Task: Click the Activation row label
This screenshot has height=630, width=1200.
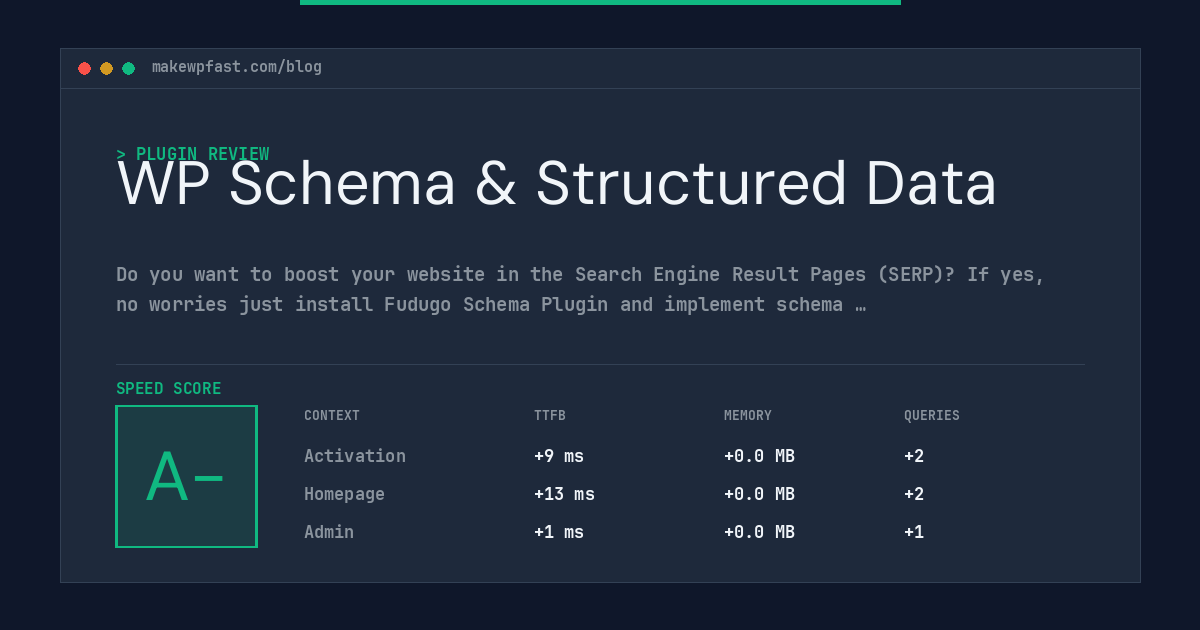Action: pyautogui.click(x=355, y=456)
